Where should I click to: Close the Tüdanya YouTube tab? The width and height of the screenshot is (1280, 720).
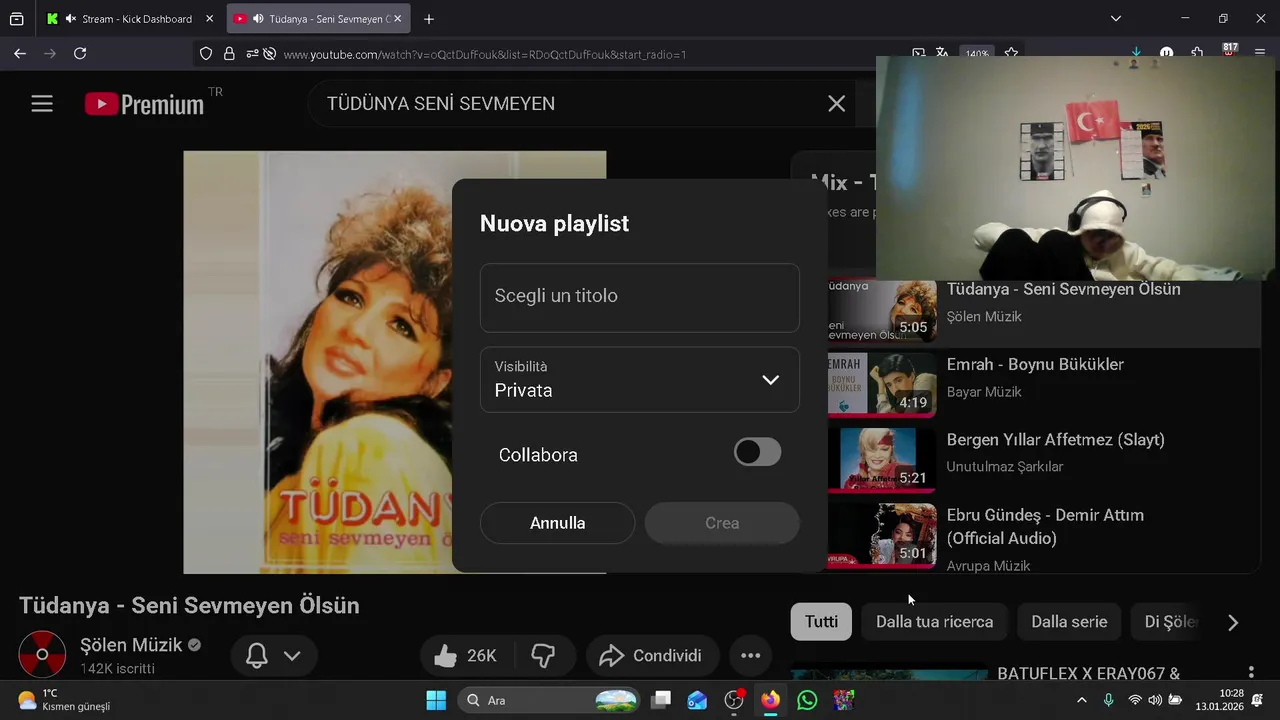(x=397, y=19)
